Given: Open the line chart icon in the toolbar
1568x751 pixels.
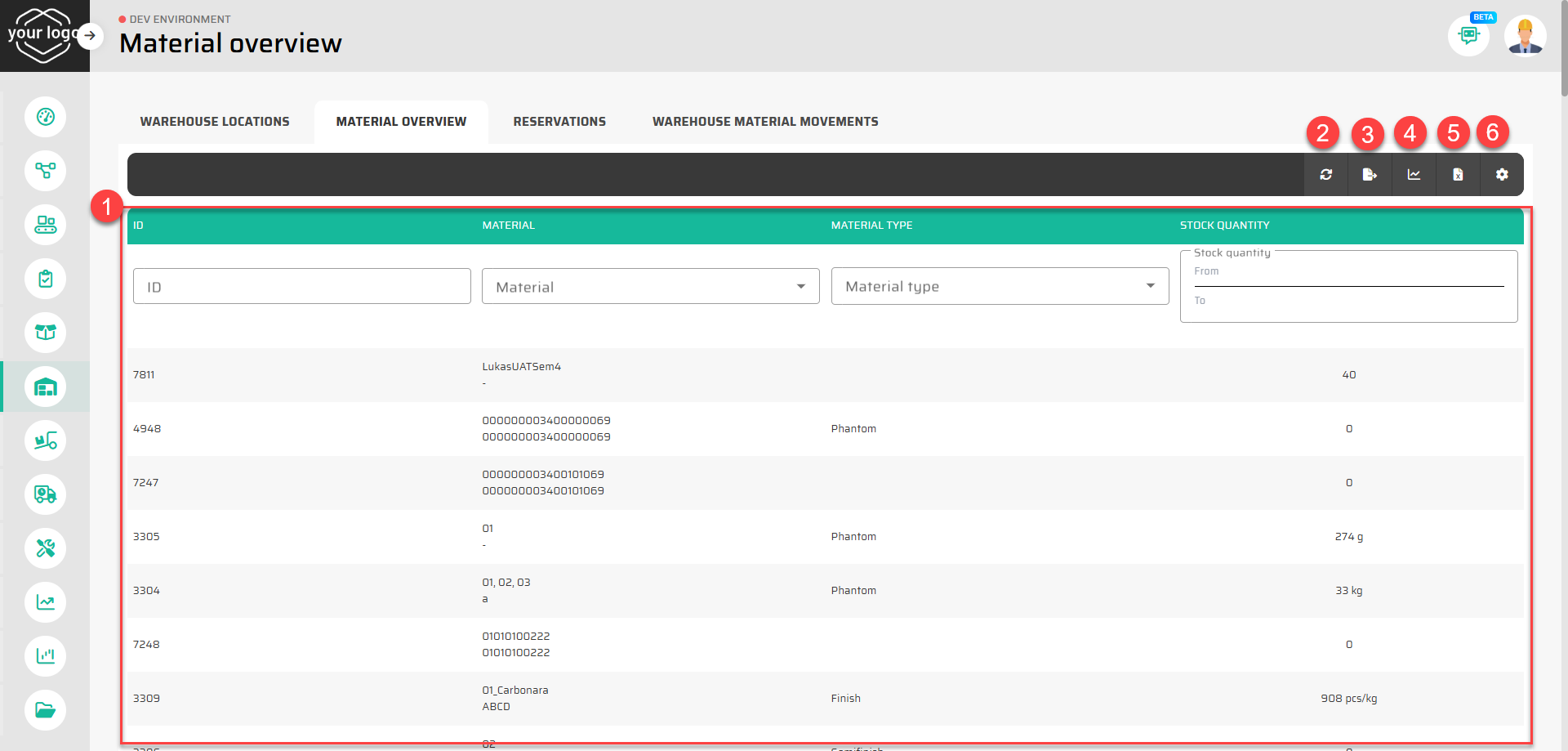Looking at the screenshot, I should pos(1414,175).
